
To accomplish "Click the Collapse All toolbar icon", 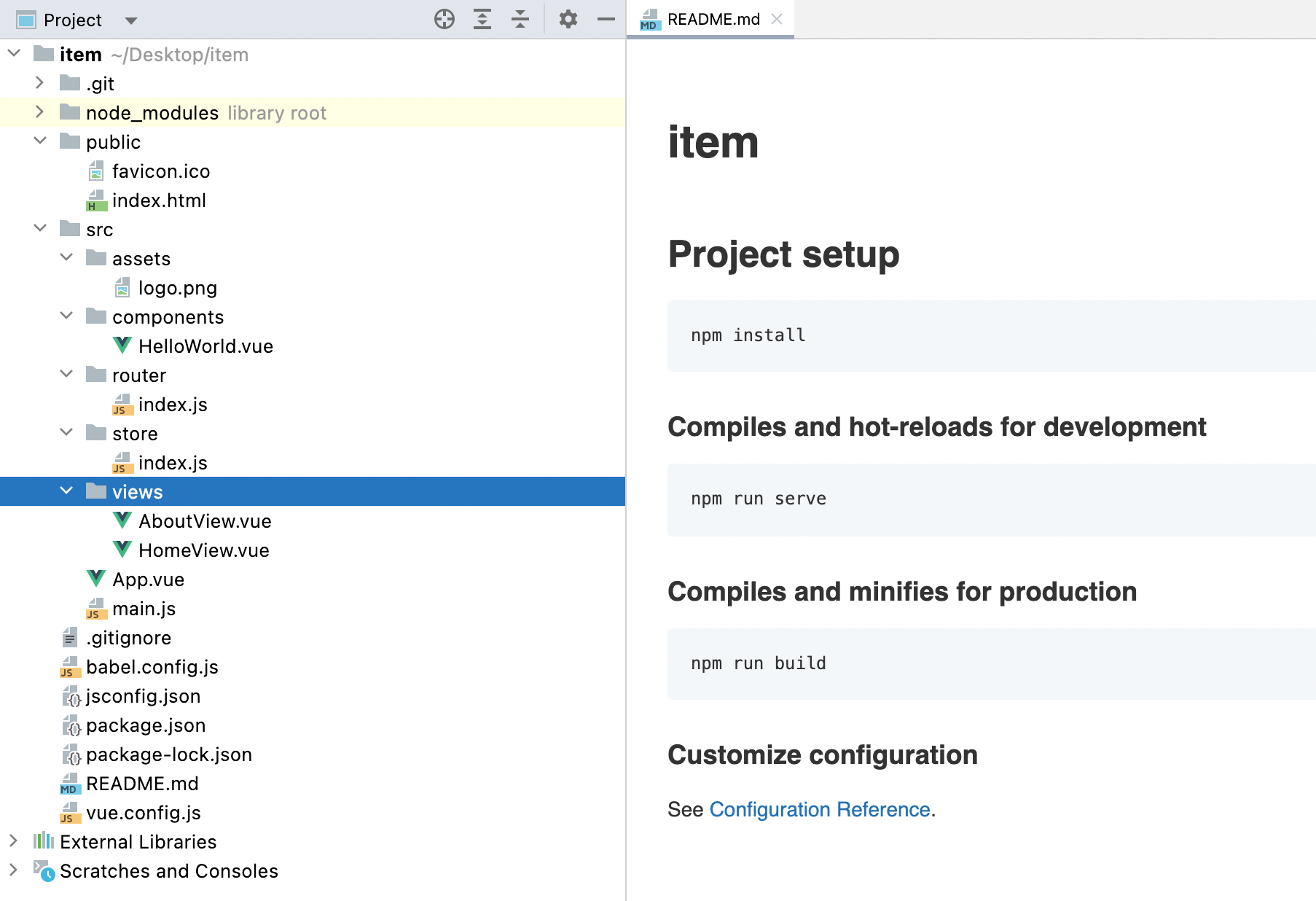I will (x=520, y=19).
